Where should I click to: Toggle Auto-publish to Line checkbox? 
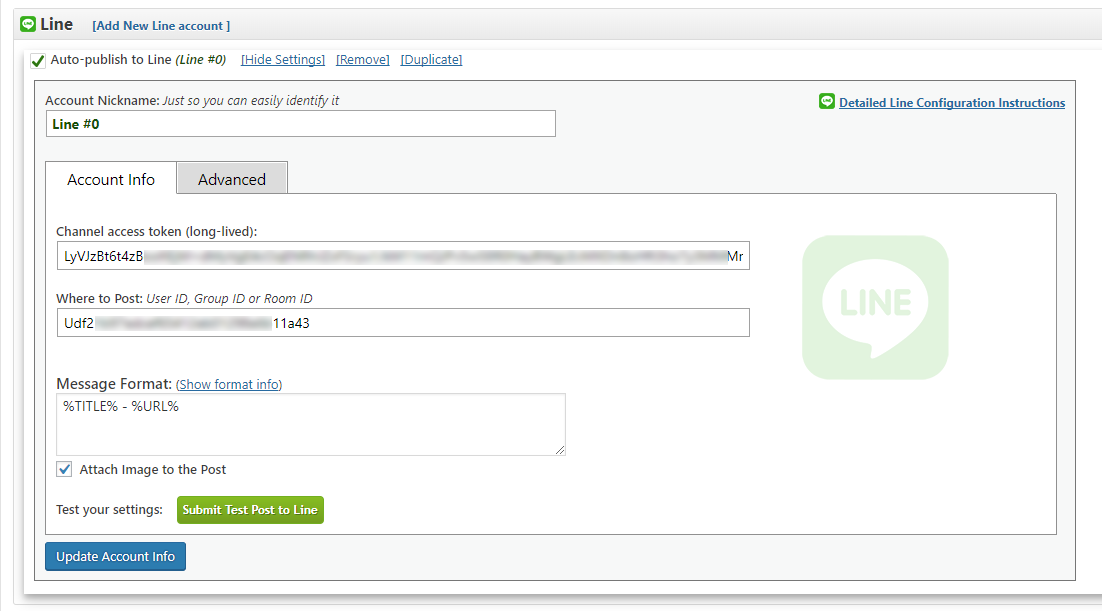pyautogui.click(x=38, y=60)
